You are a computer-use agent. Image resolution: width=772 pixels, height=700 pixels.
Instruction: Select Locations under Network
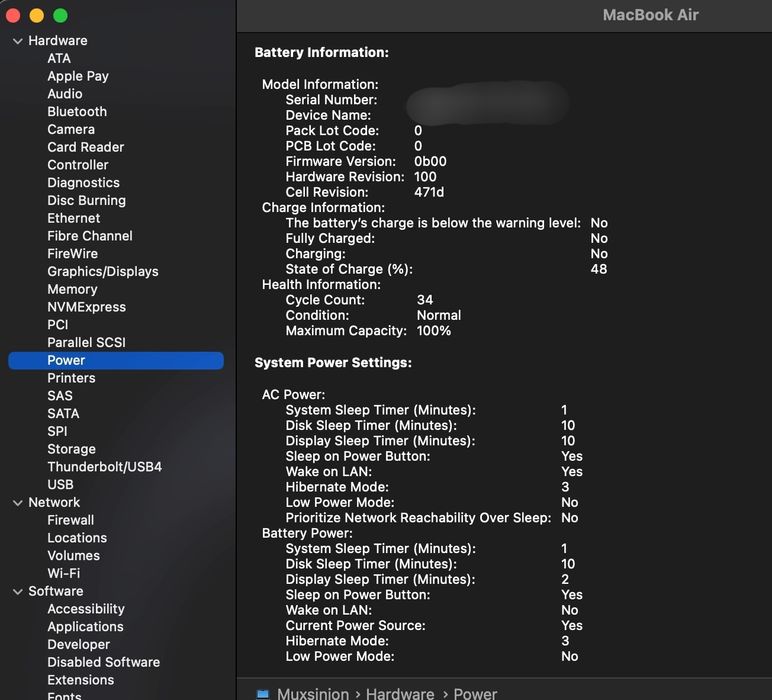point(77,538)
